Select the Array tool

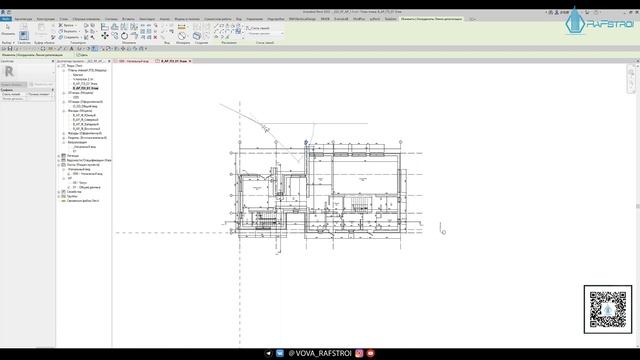(143, 31)
